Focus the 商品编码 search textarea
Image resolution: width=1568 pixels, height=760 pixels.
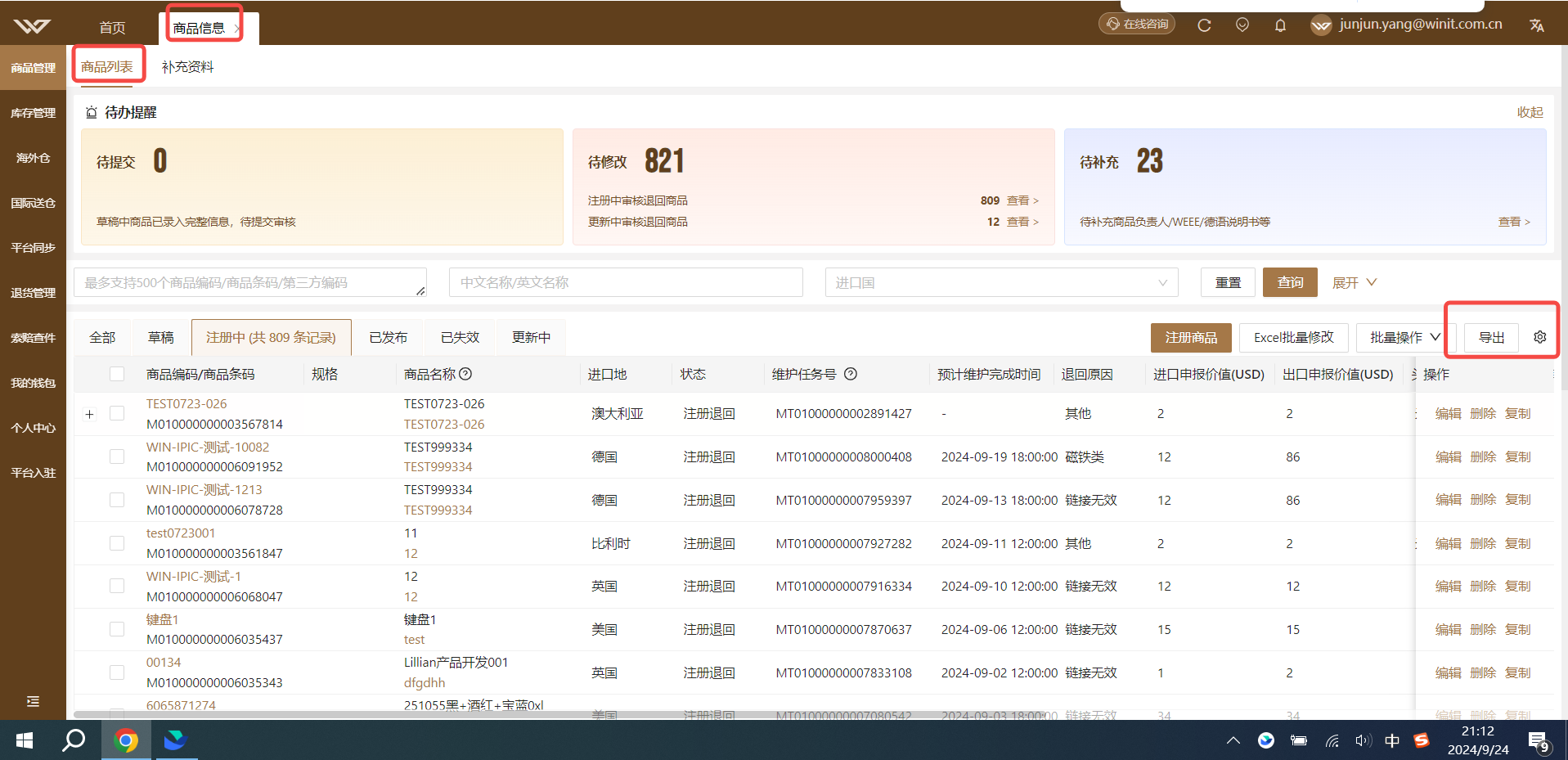point(250,282)
